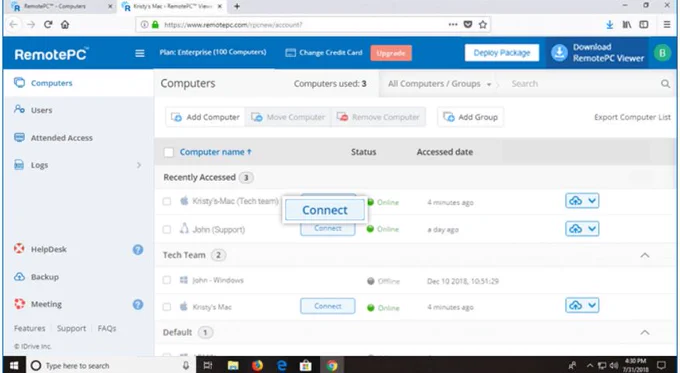Click the FAQs link

coord(107,328)
